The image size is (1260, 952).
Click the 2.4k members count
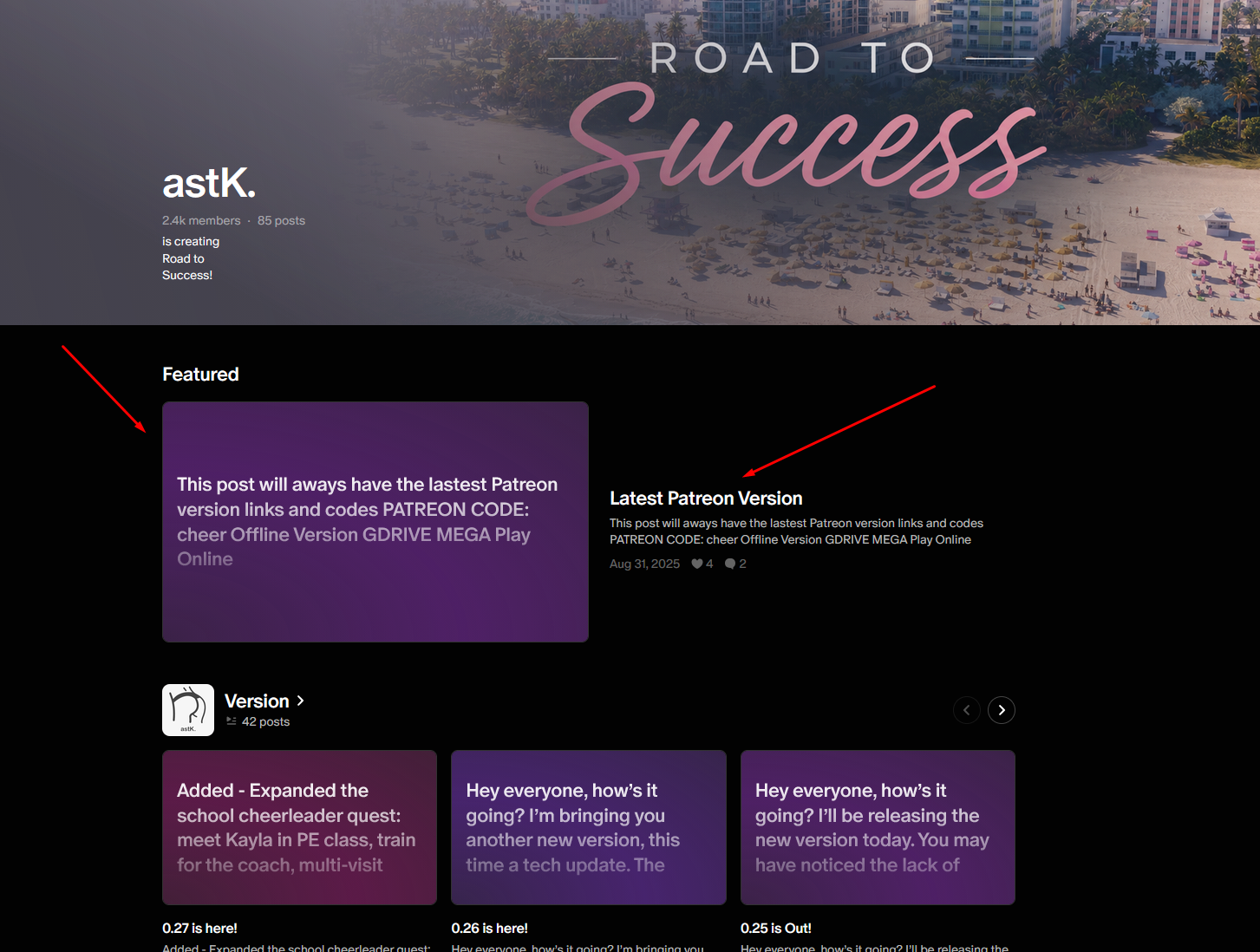201,220
